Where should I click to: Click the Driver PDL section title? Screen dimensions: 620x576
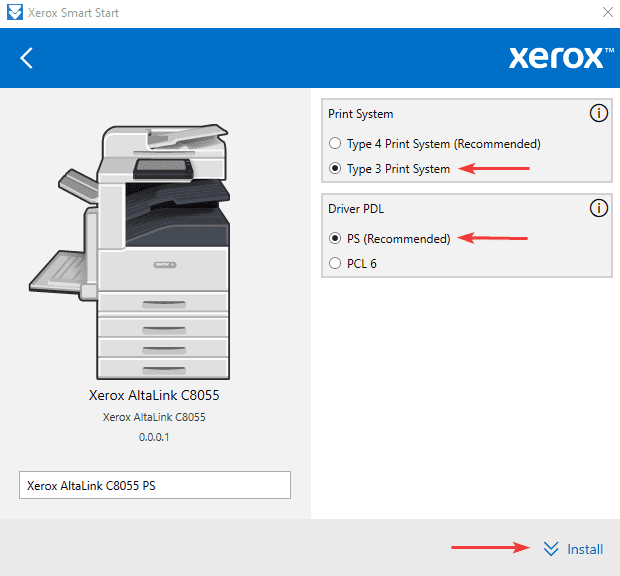pyautogui.click(x=355, y=209)
